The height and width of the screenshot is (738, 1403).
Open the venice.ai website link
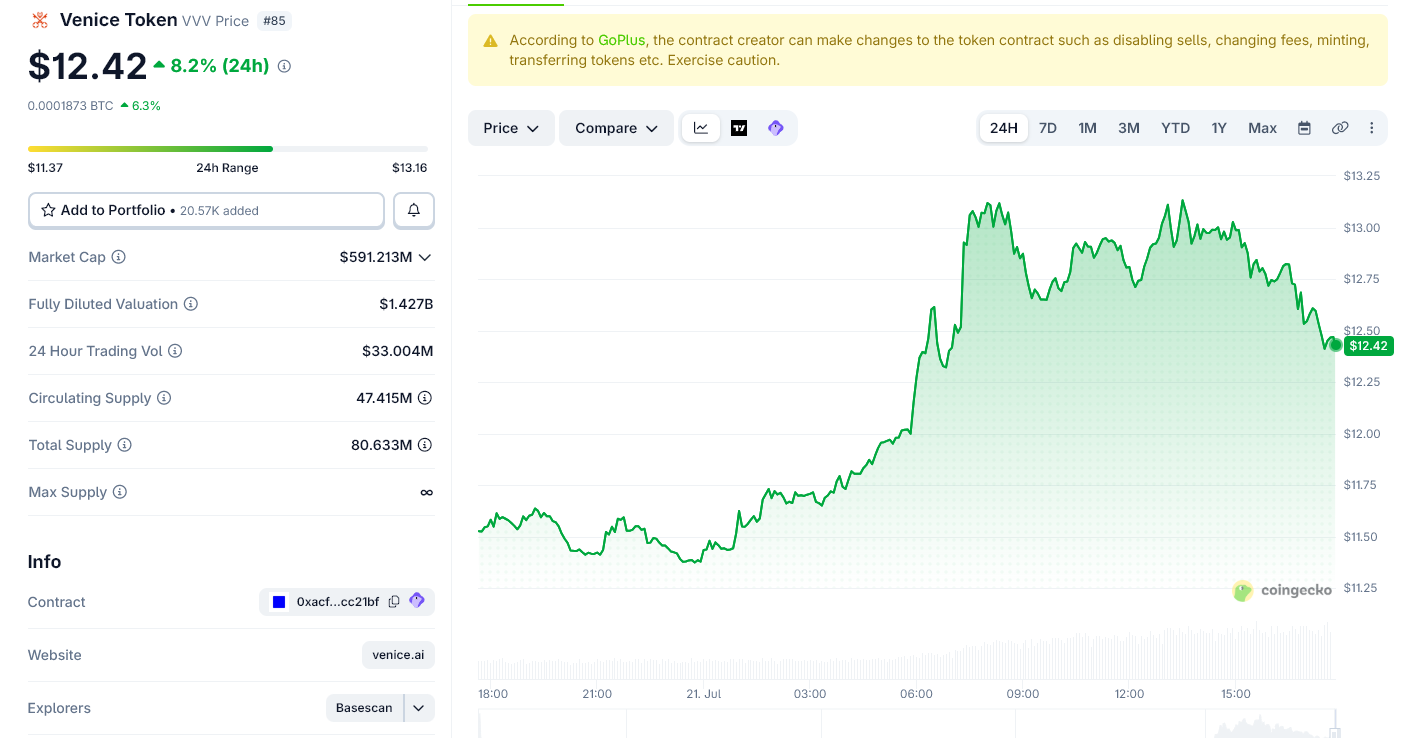click(x=398, y=655)
